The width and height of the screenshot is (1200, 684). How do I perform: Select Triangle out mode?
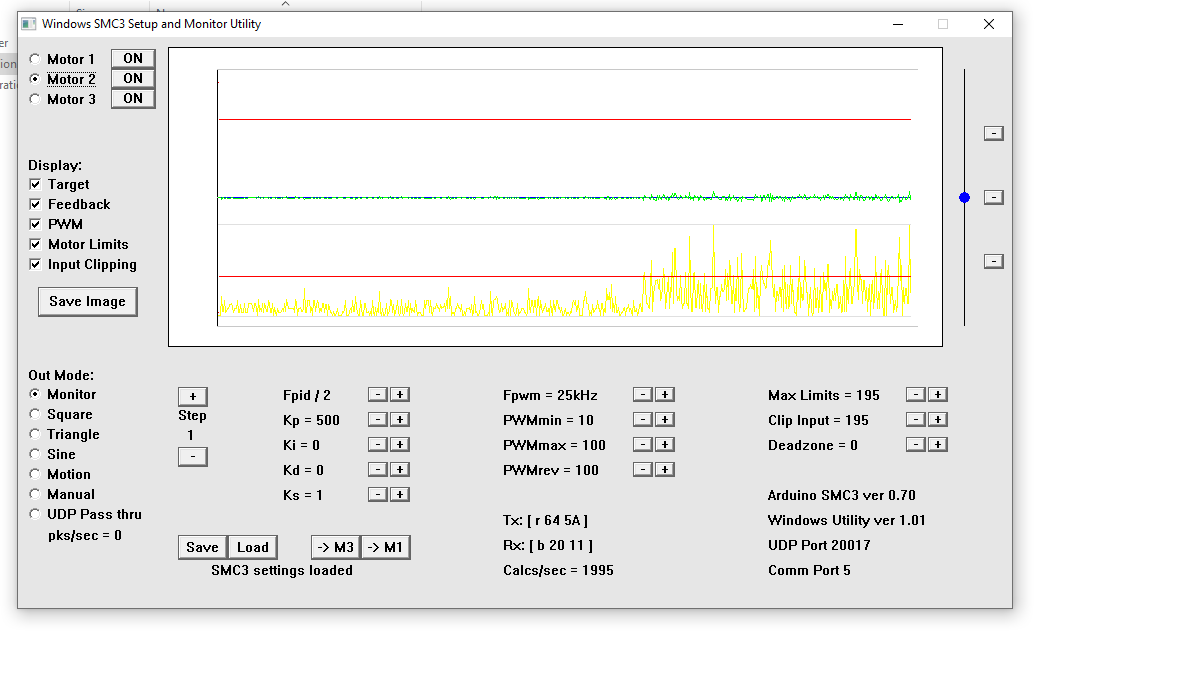click(35, 434)
